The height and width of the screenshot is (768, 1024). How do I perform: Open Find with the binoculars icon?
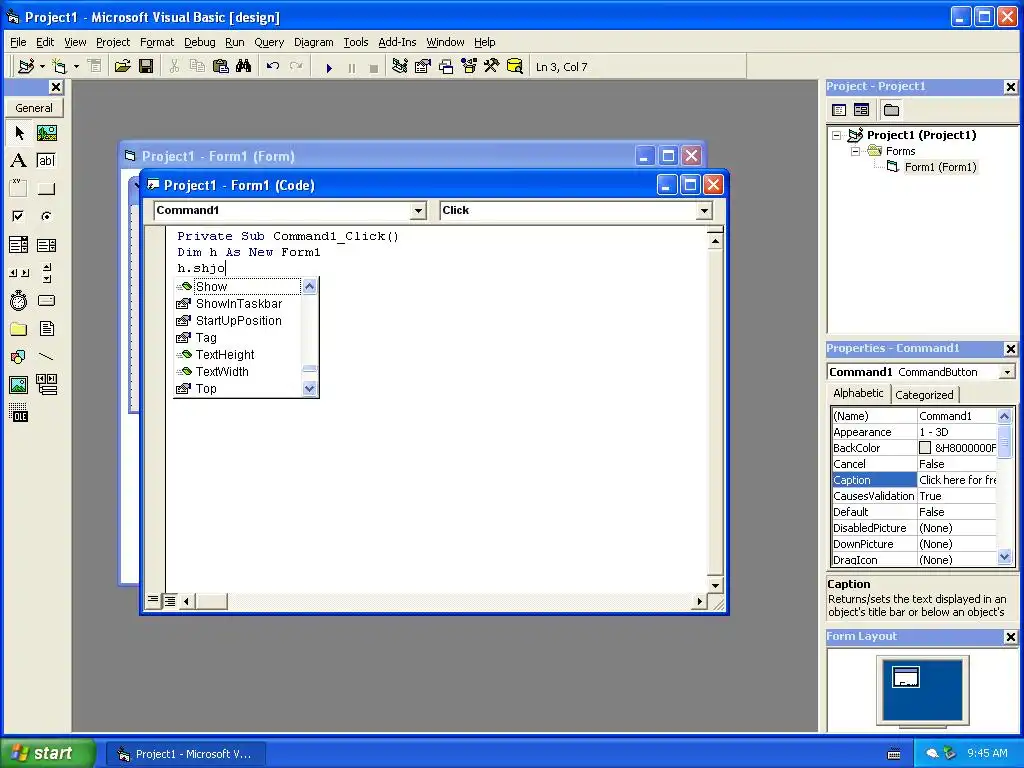coord(244,66)
